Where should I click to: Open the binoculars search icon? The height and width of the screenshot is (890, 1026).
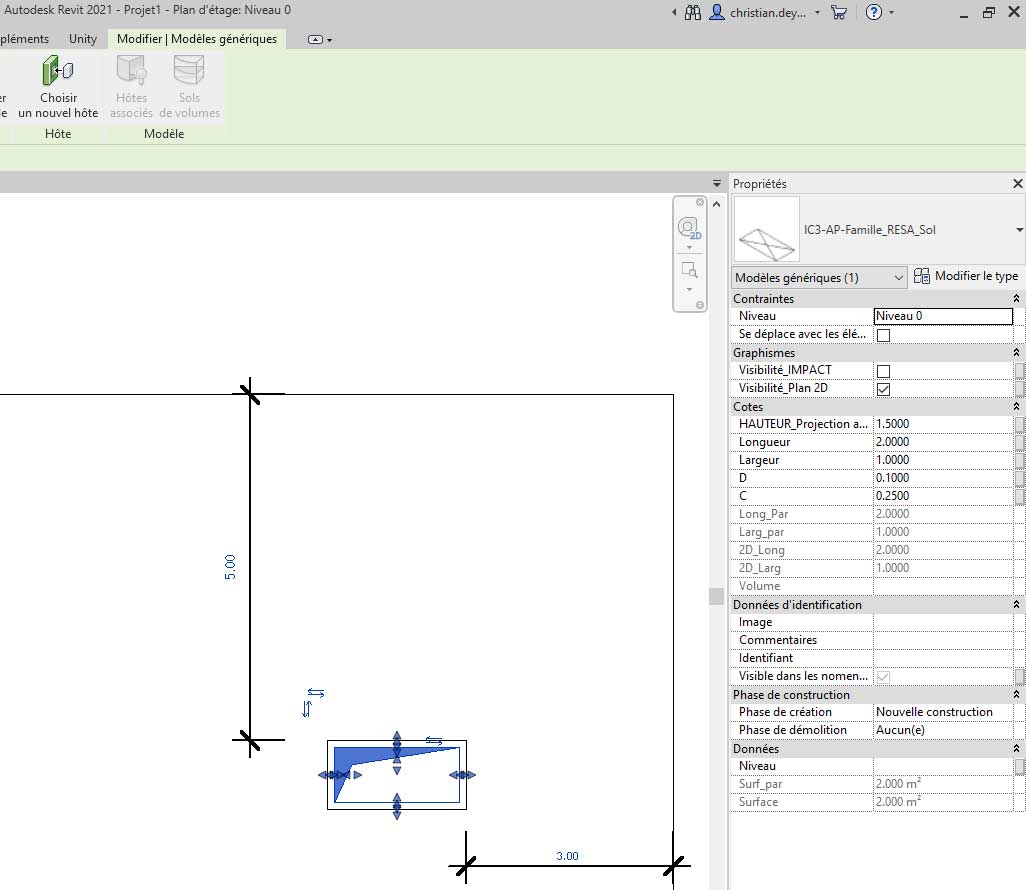[x=693, y=13]
